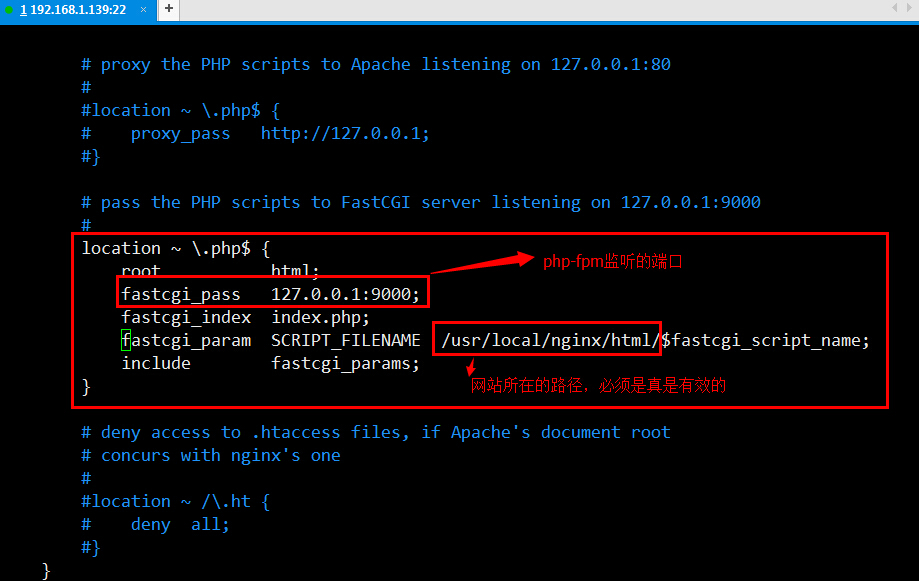The width and height of the screenshot is (919, 581).
Task: Click the http://127.0.0.1 proxy_pass URL
Action: coord(344,133)
